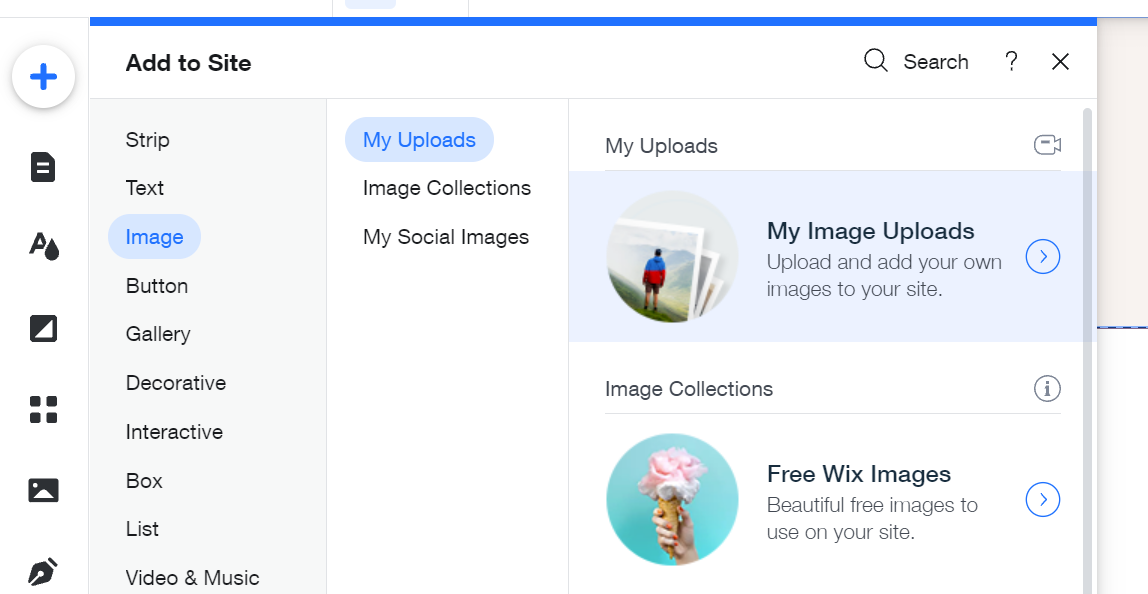
Task: Select the Text category
Action: 144,188
